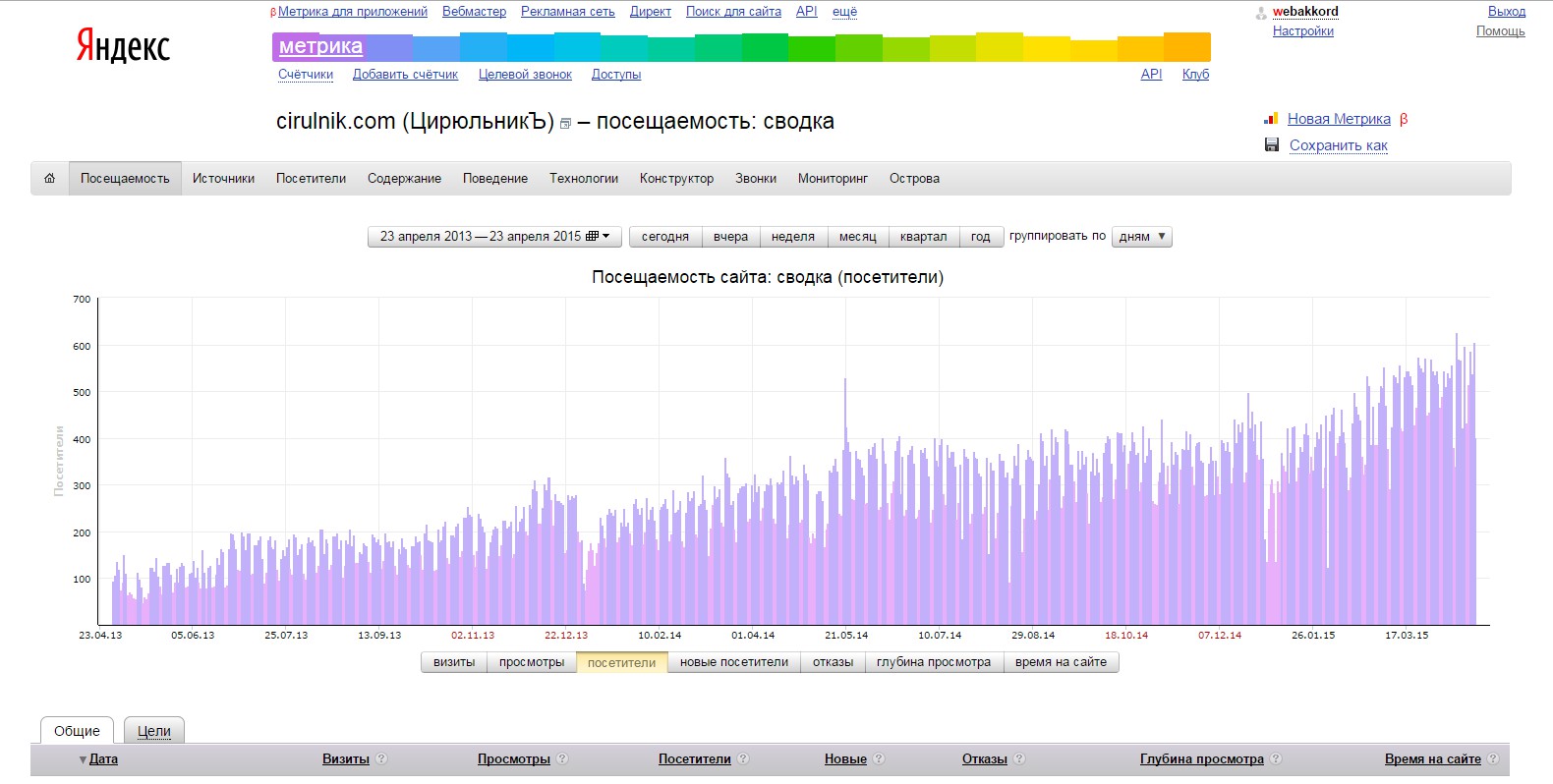
Task: Open the Конструктор menu
Action: pyautogui.click(x=676, y=179)
